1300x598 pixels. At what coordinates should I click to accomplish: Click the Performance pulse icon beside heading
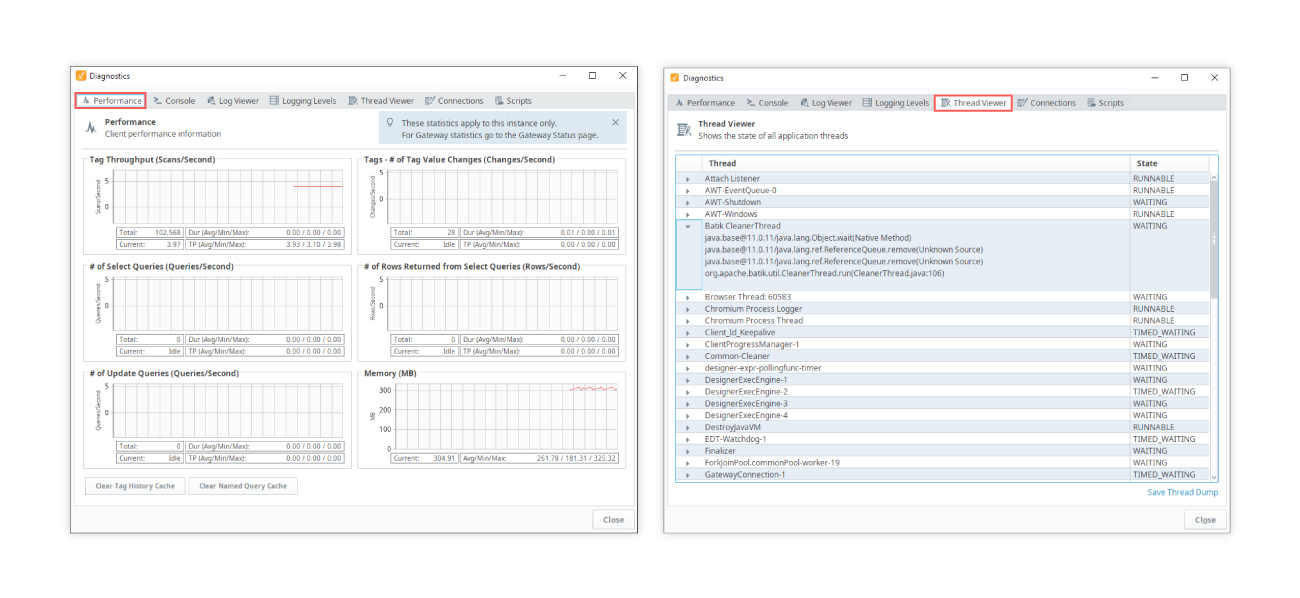91,127
